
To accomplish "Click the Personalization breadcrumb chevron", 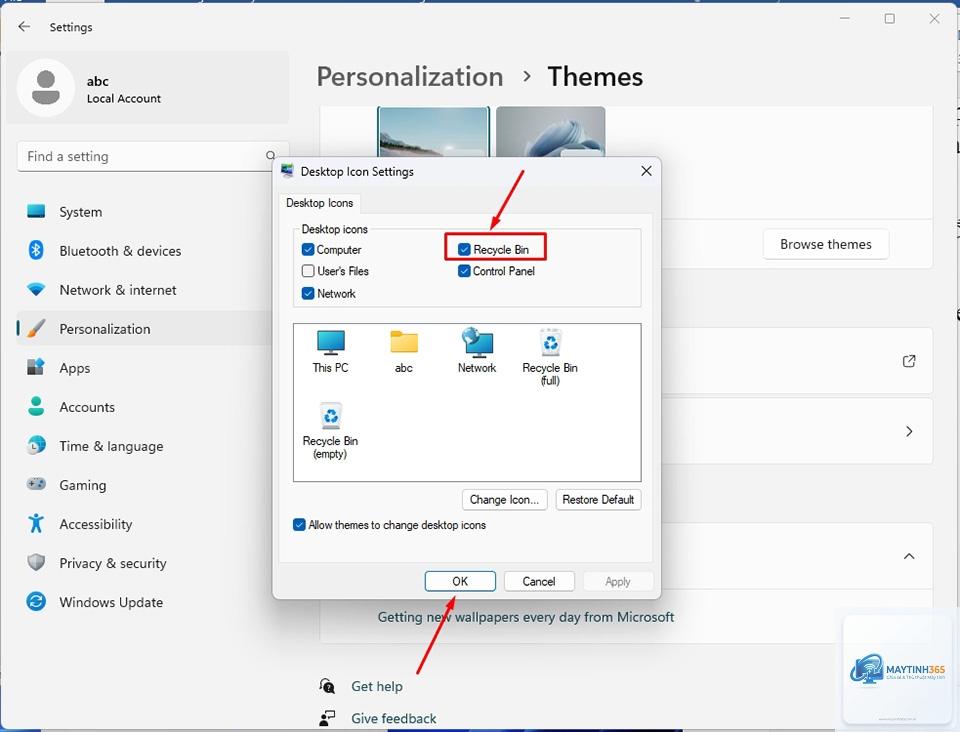I will click(x=527, y=77).
